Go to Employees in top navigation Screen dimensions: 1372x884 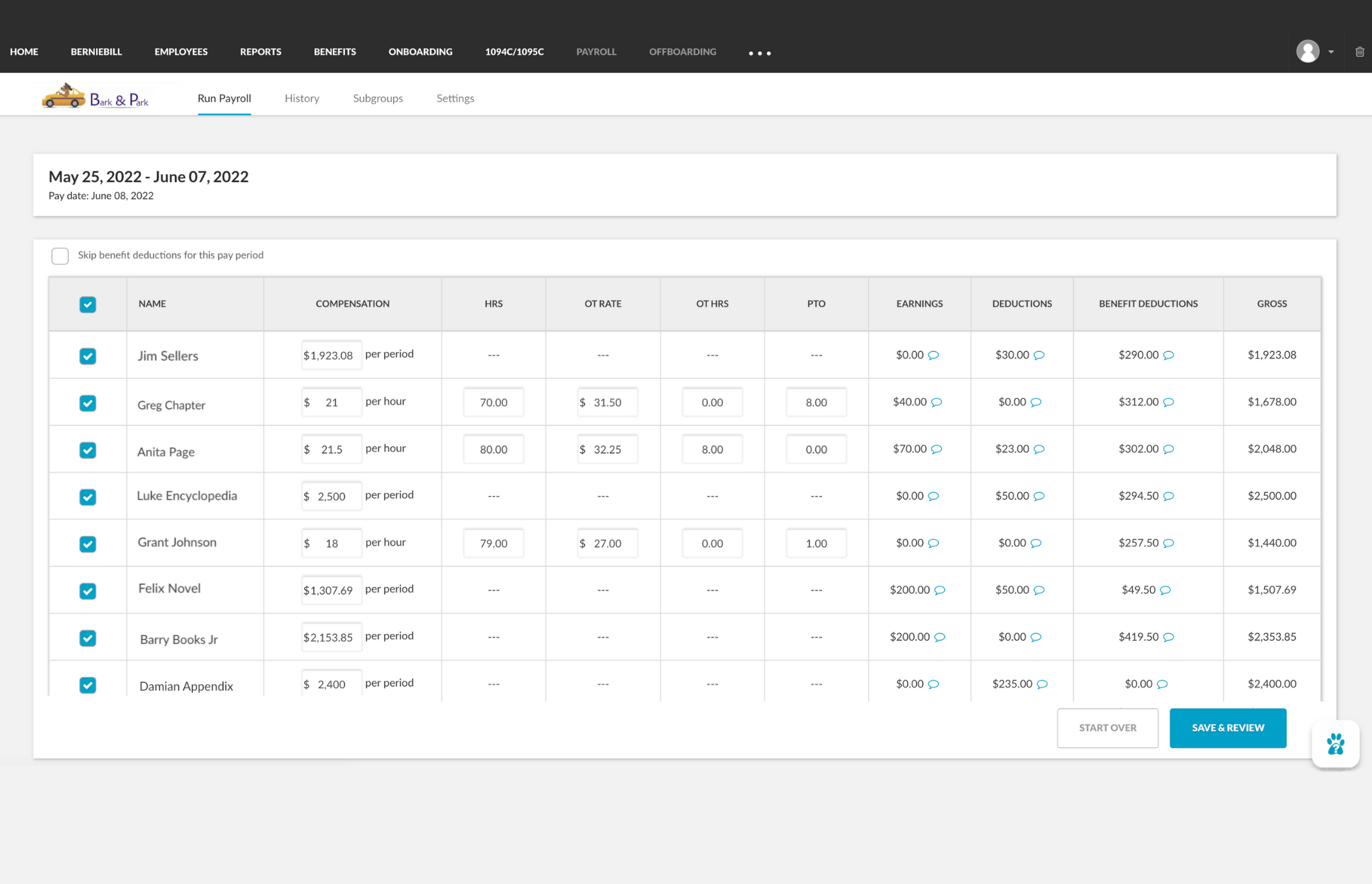click(x=181, y=52)
